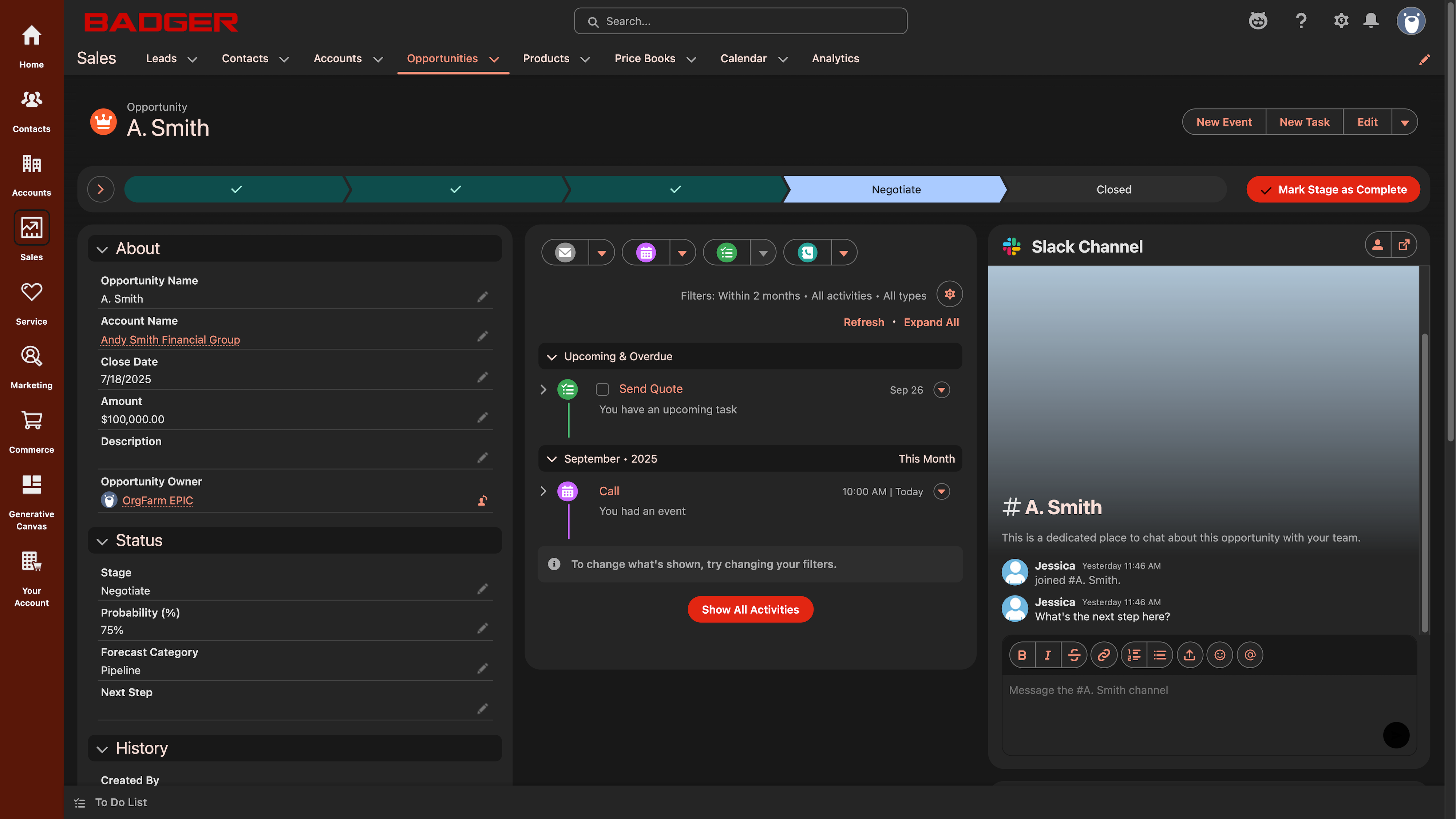Open the dropdown arrow next to Edit
The width and height of the screenshot is (1456, 819).
(x=1405, y=122)
